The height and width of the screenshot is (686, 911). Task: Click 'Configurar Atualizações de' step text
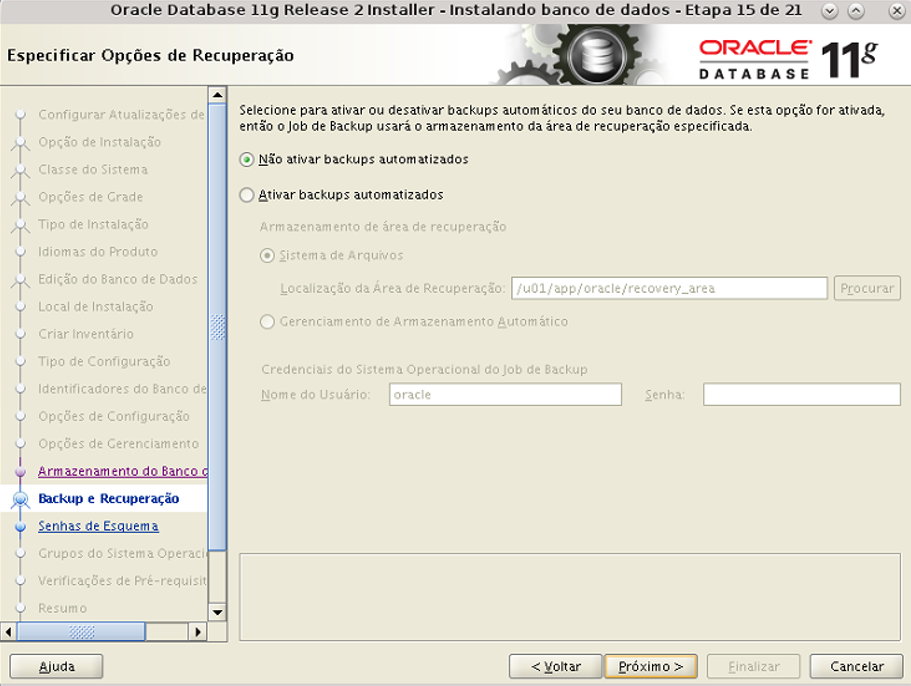[x=121, y=114]
